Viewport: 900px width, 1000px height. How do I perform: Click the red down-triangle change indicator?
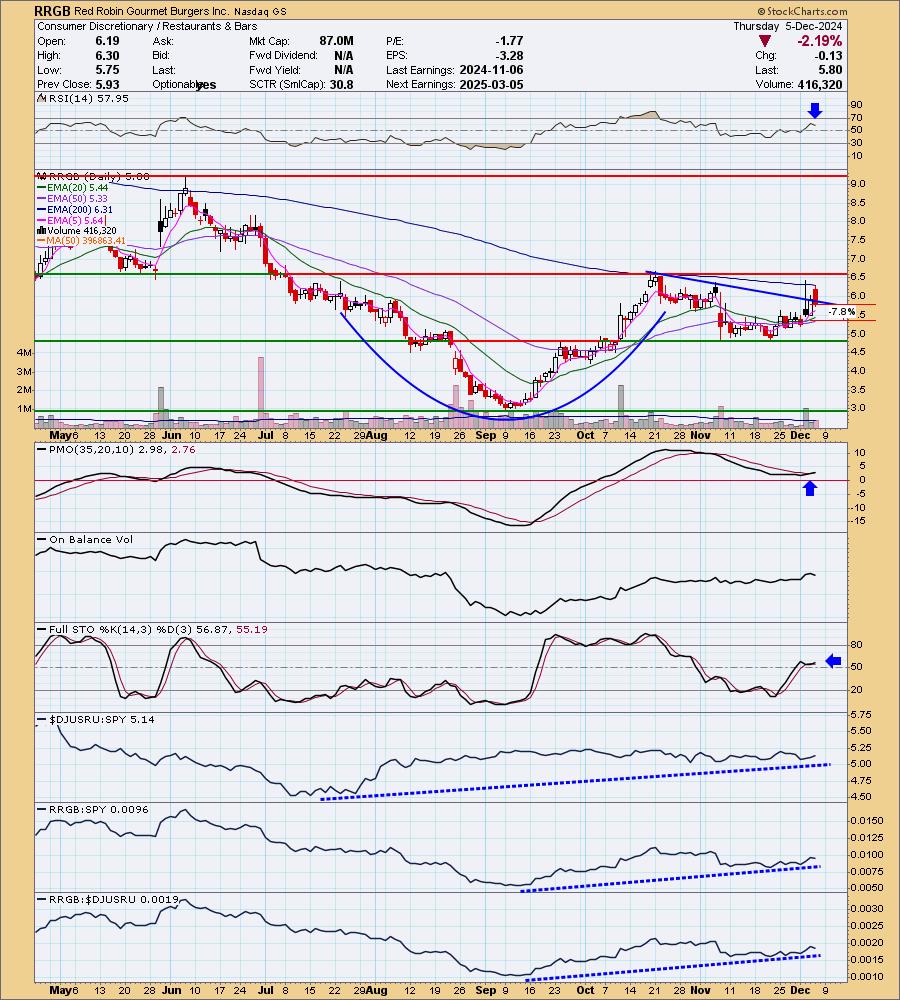coord(765,41)
